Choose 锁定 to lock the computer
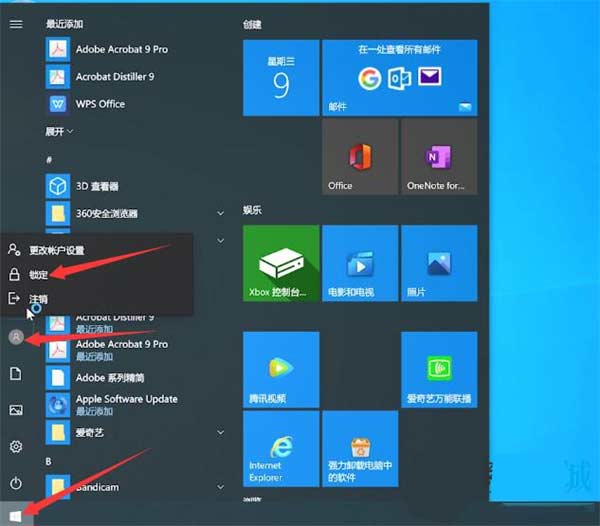The image size is (600, 526). tap(96, 274)
